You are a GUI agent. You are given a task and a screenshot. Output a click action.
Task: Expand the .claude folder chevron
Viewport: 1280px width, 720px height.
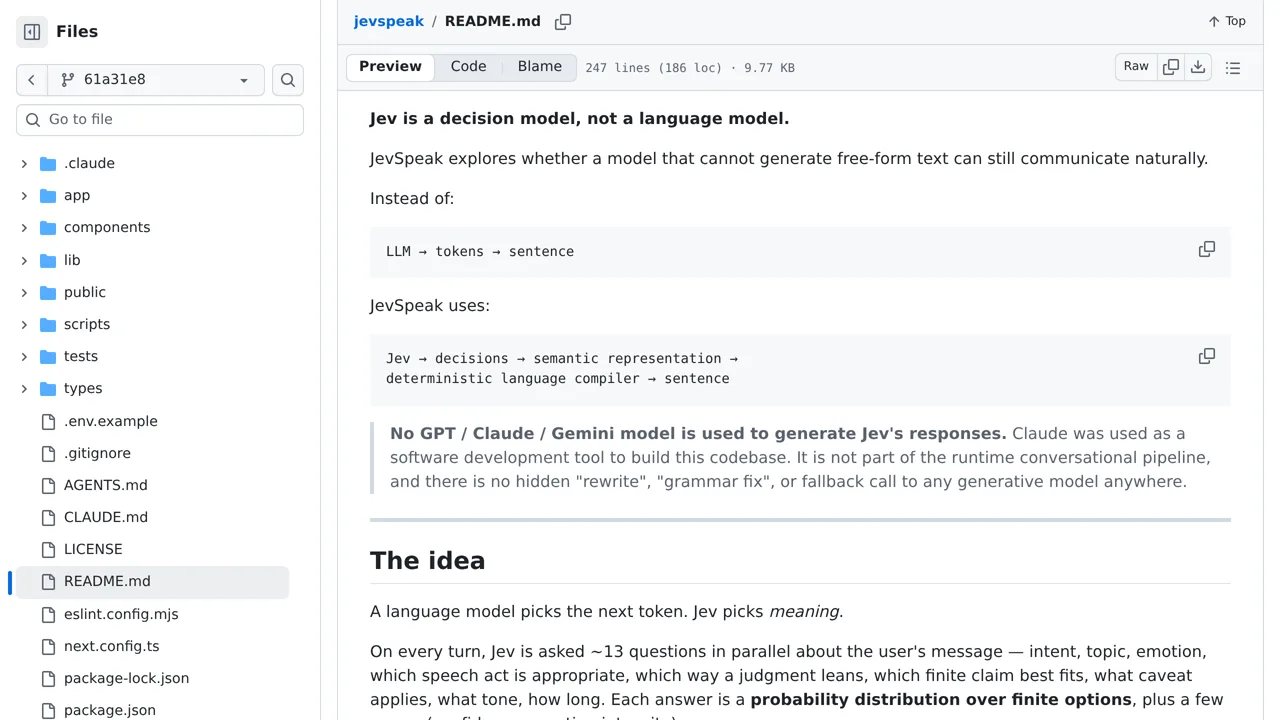(x=24, y=163)
